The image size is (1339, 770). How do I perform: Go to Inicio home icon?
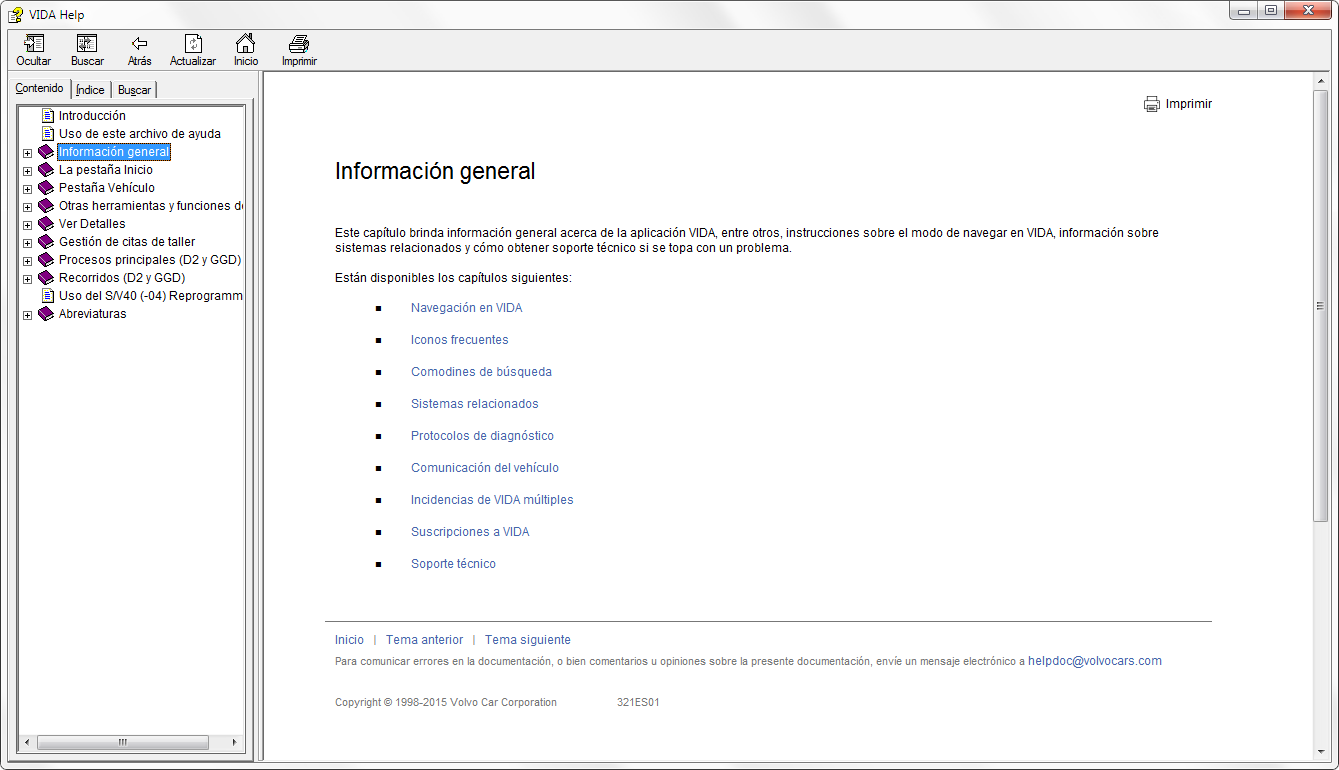(245, 44)
